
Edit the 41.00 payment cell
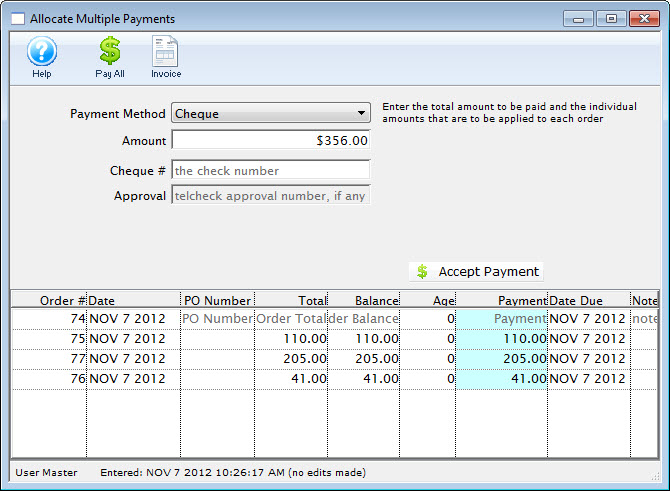502,379
